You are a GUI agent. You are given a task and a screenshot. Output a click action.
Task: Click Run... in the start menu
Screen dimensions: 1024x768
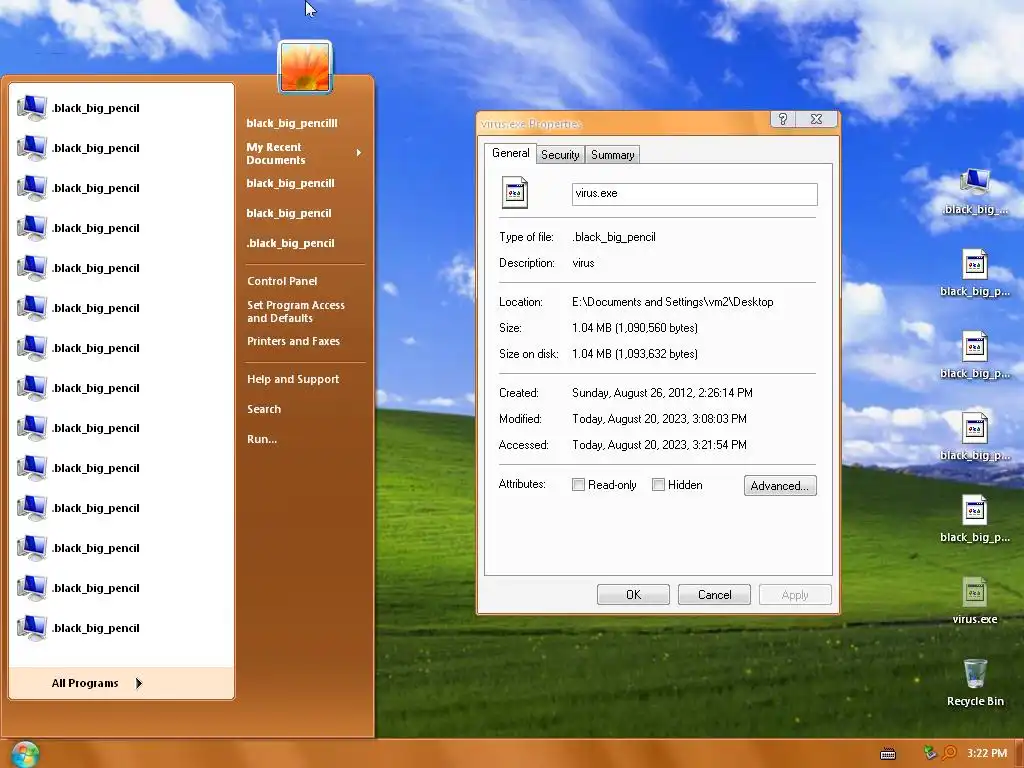click(262, 439)
